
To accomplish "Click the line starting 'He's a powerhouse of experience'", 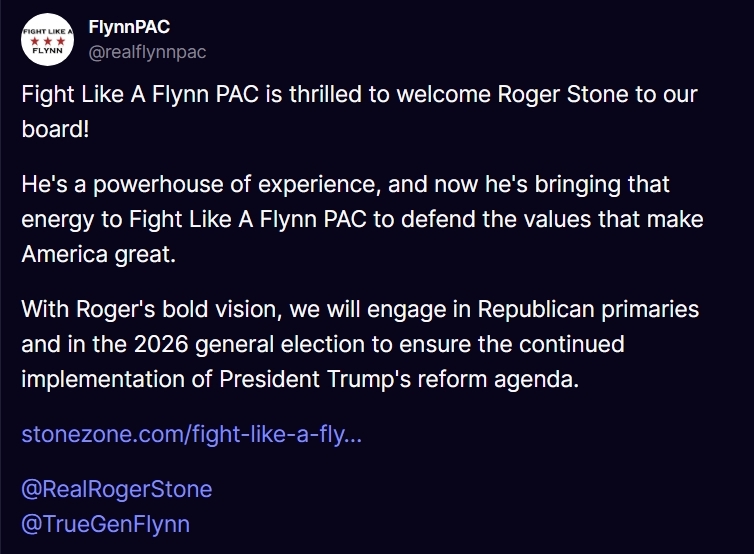I will [345, 184].
